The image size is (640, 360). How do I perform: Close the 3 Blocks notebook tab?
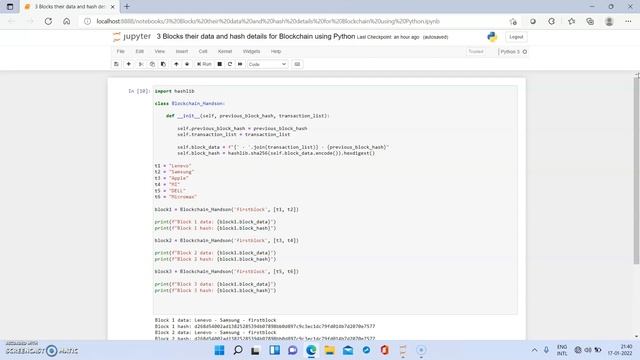coord(113,7)
